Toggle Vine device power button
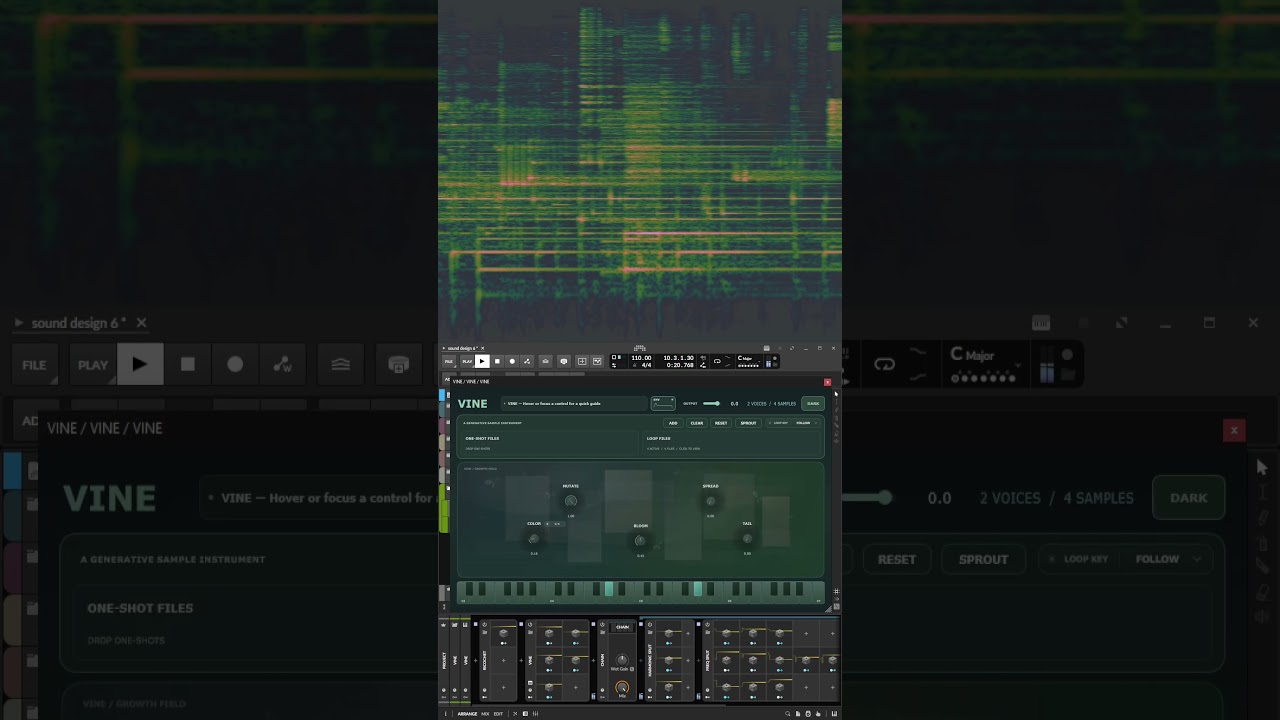 point(530,624)
